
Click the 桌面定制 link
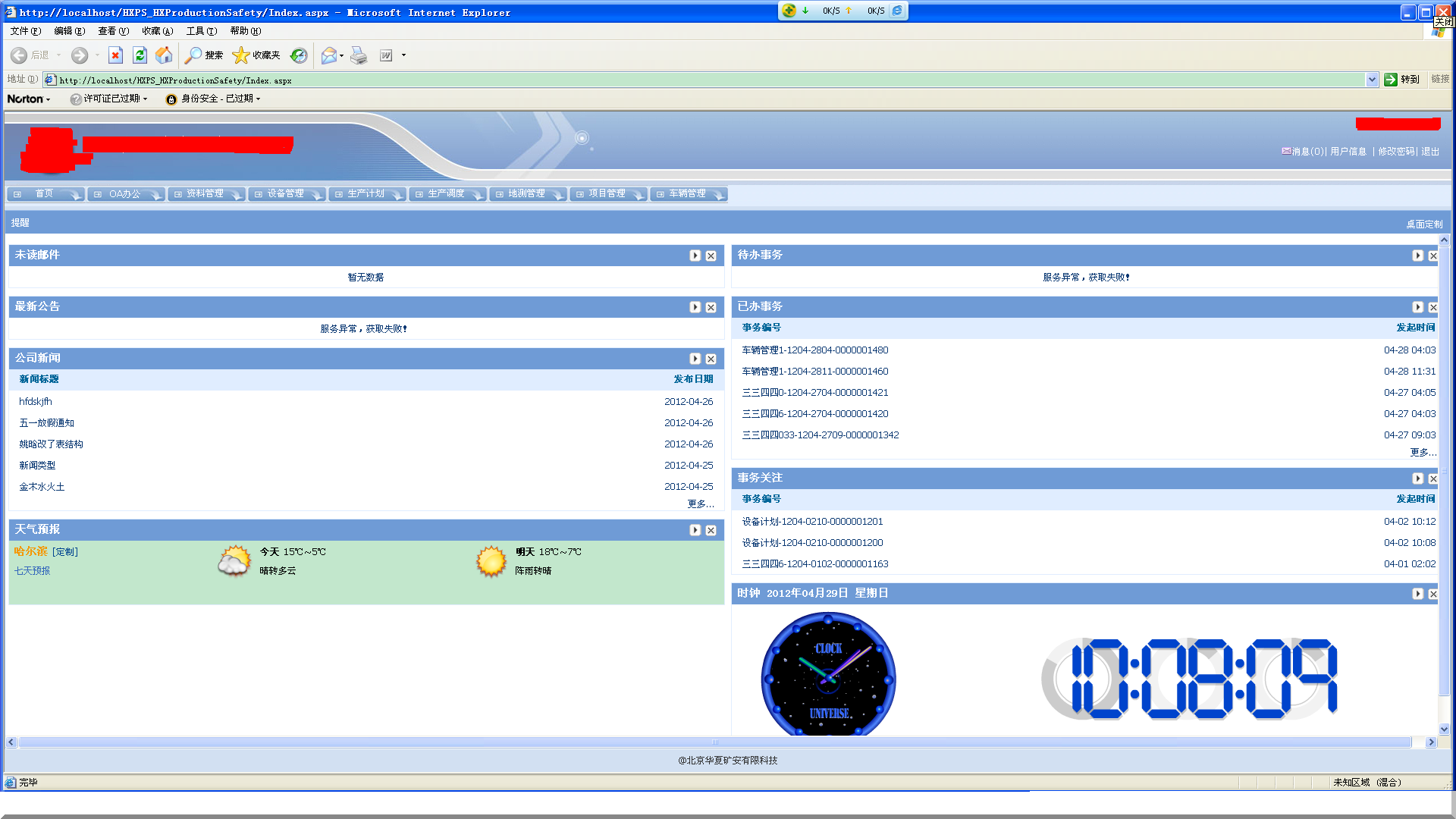point(1424,224)
